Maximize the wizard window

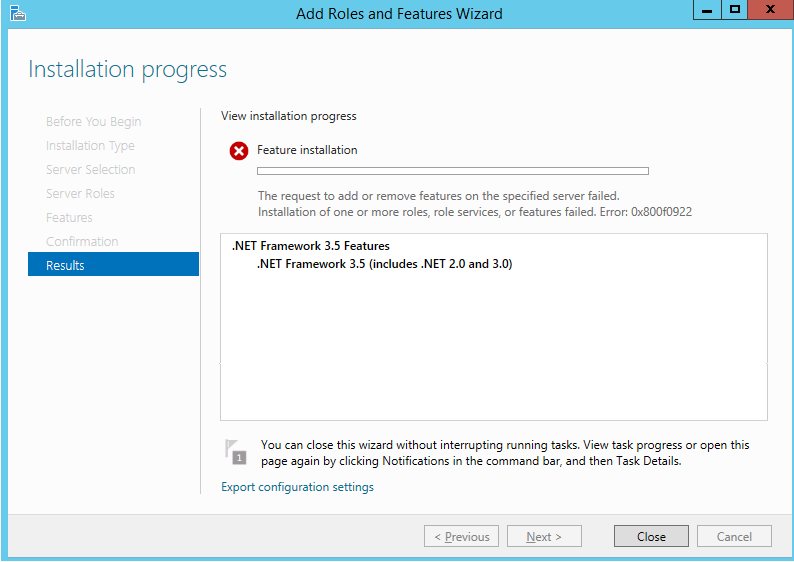pos(734,10)
